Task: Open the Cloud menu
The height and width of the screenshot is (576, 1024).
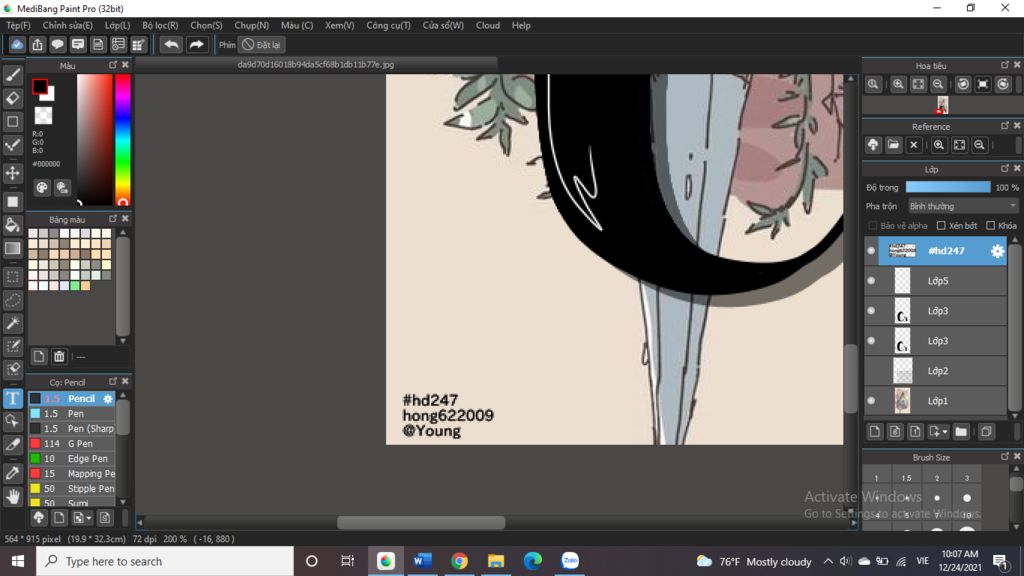Action: (x=488, y=25)
